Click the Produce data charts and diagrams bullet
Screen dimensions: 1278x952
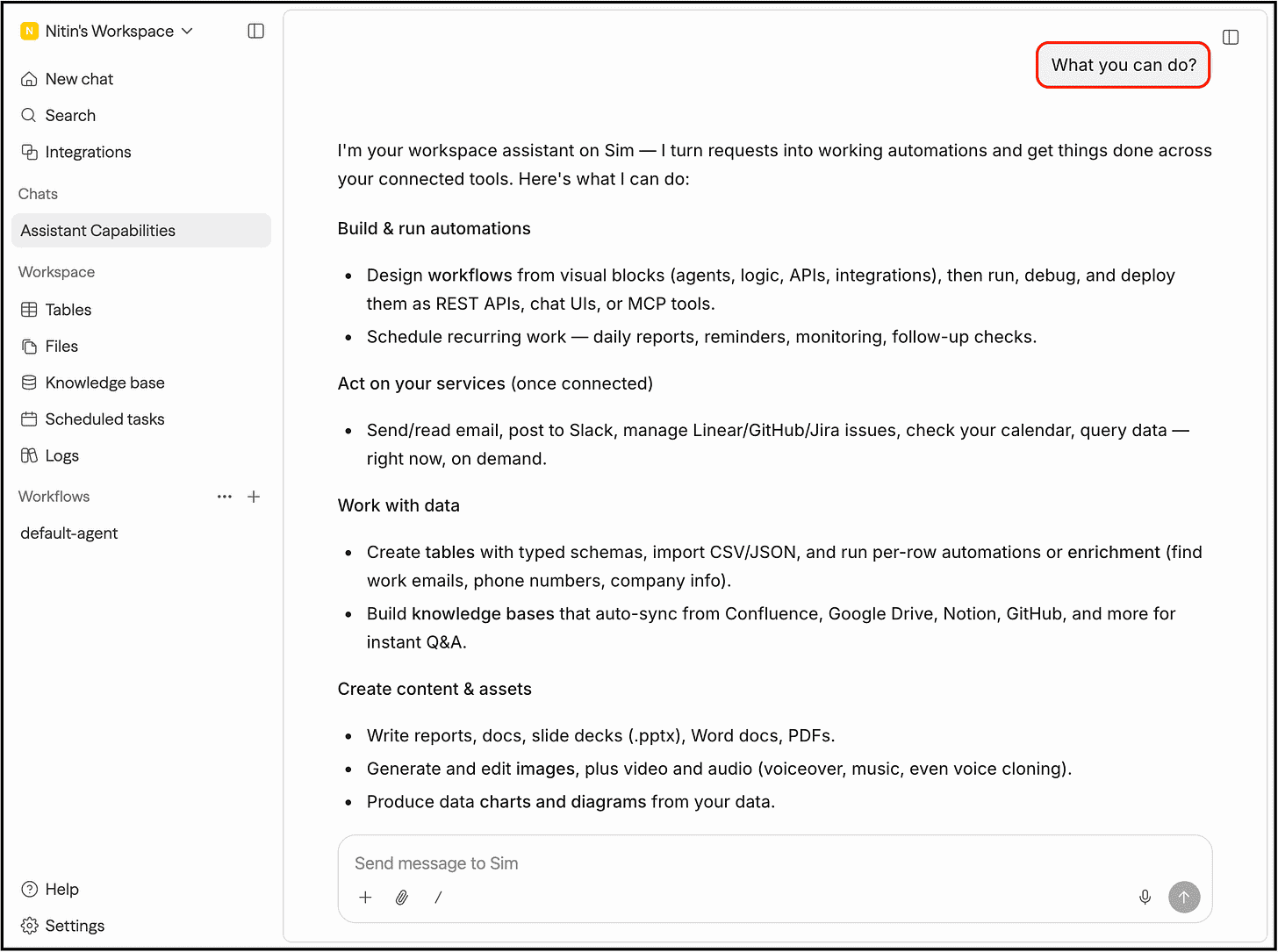571,802
